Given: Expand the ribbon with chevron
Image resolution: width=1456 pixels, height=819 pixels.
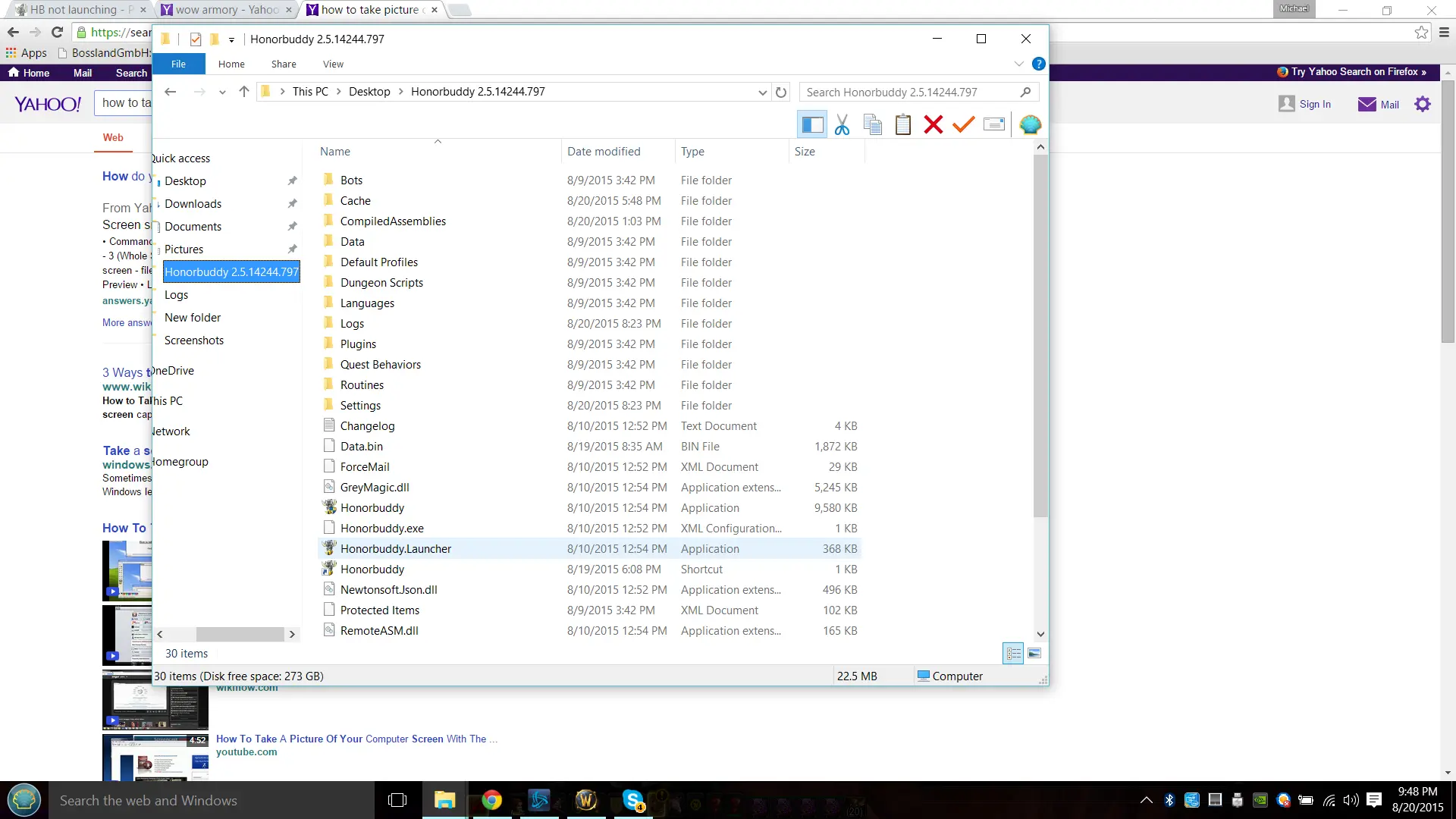Looking at the screenshot, I should [1019, 64].
